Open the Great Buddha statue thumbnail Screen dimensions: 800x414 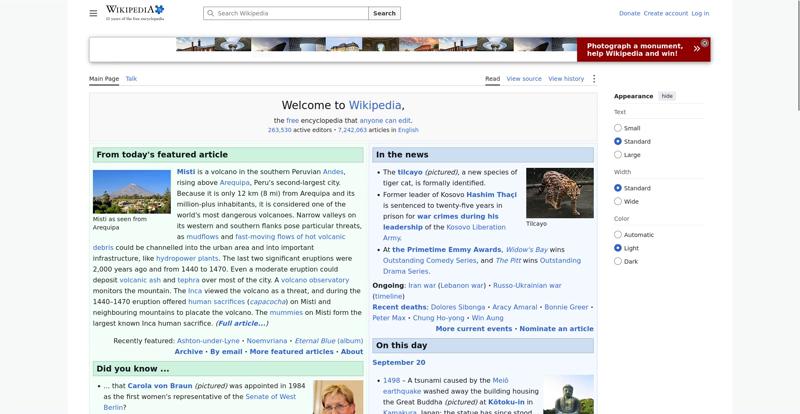coord(568,395)
